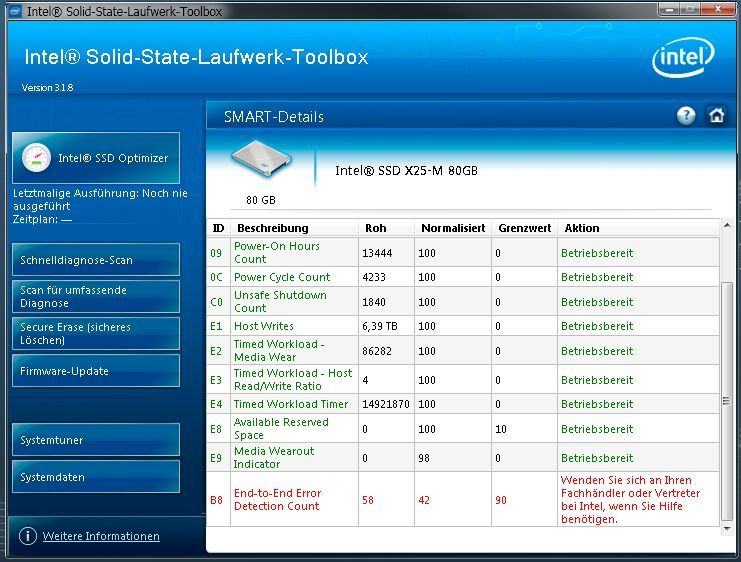Click raw value 4233
This screenshot has width=741, height=562.
tap(374, 277)
